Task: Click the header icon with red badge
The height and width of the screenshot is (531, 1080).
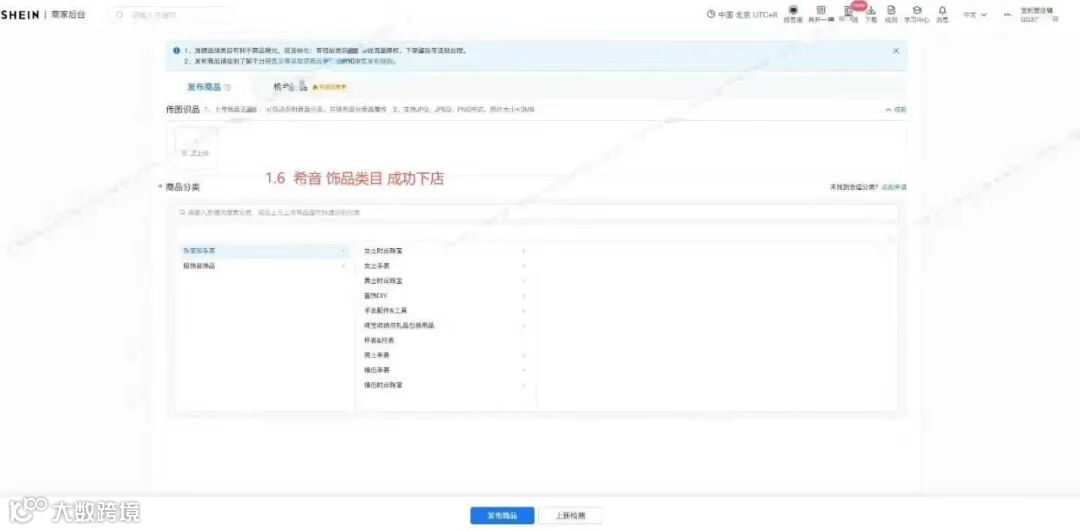Action: [850, 13]
